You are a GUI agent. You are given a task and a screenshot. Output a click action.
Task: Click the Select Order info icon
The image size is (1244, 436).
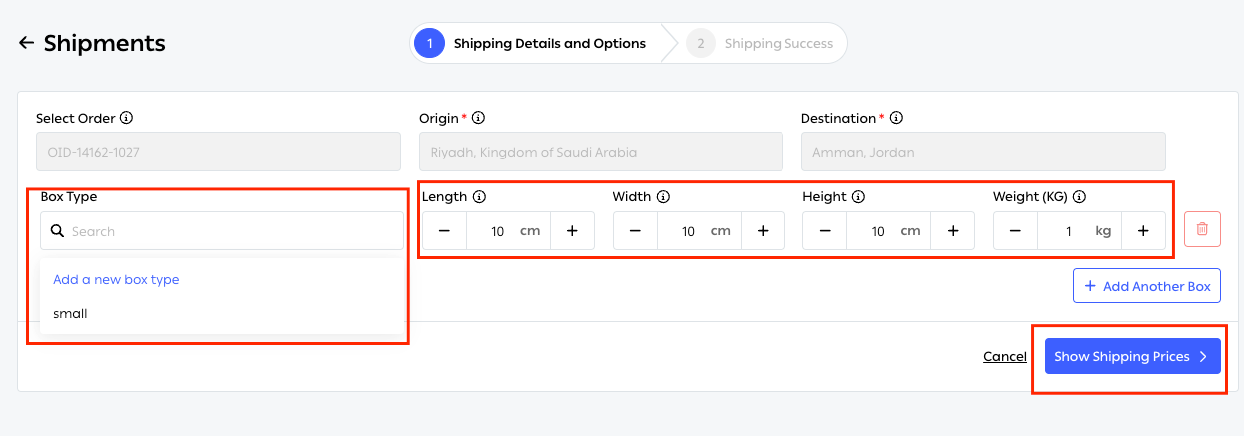pyautogui.click(x=126, y=118)
